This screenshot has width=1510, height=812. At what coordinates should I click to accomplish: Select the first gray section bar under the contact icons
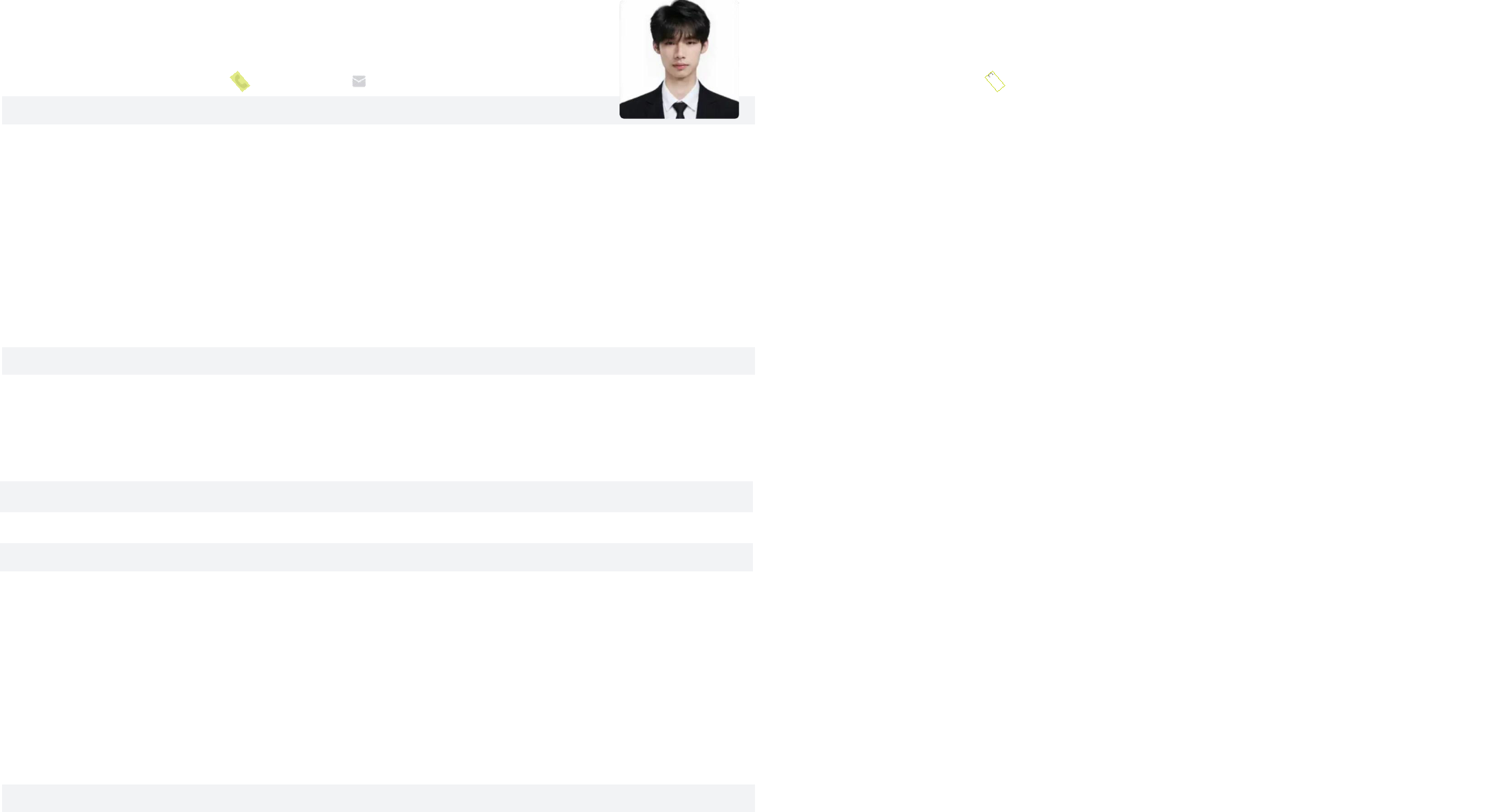(x=378, y=110)
